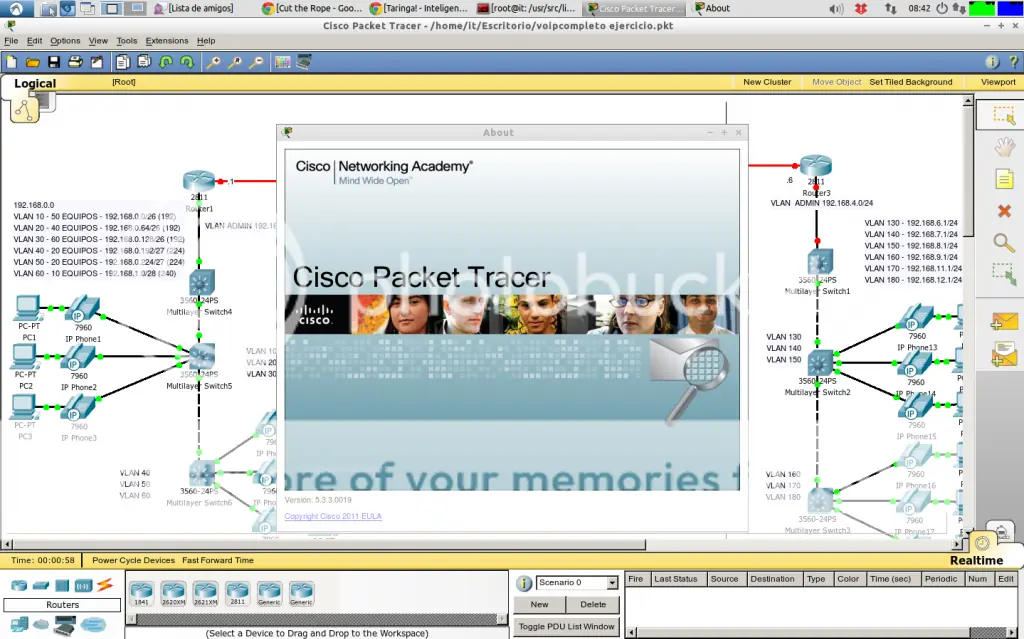The height and width of the screenshot is (639, 1024).
Task: Choose the Move Layout hand tool
Action: coord(1004,146)
